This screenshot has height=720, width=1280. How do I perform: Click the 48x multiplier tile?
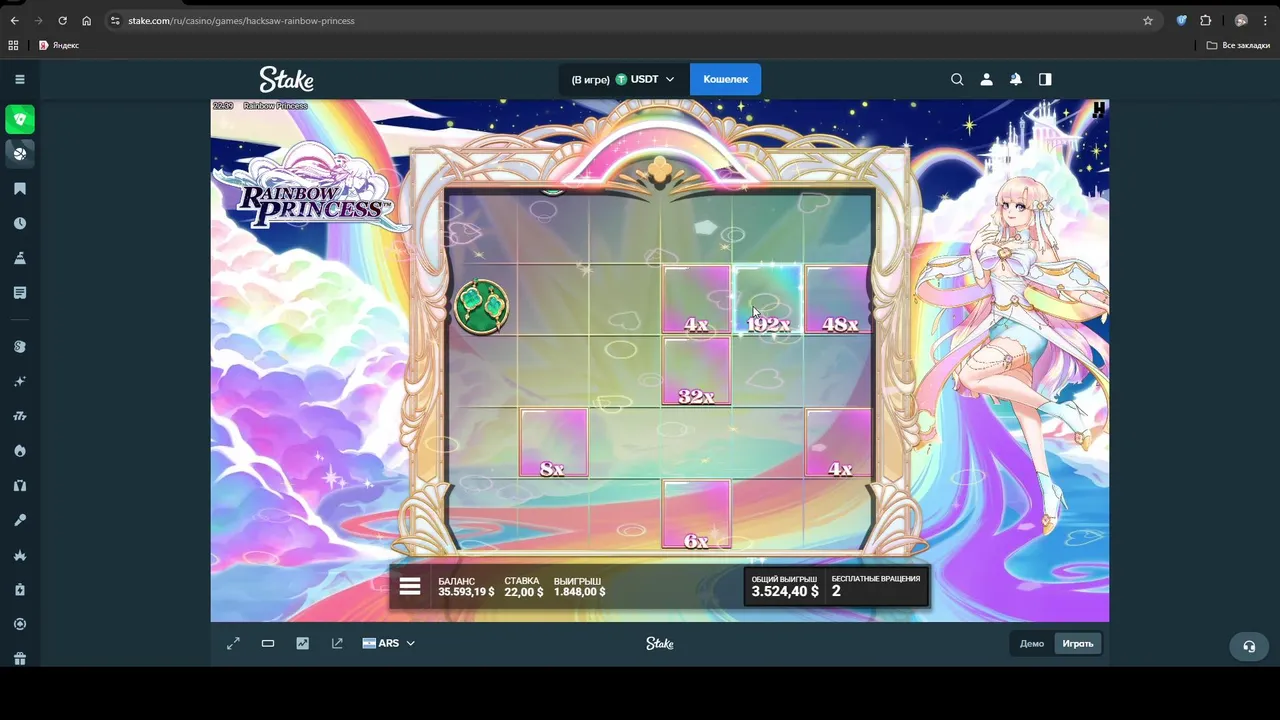point(838,299)
